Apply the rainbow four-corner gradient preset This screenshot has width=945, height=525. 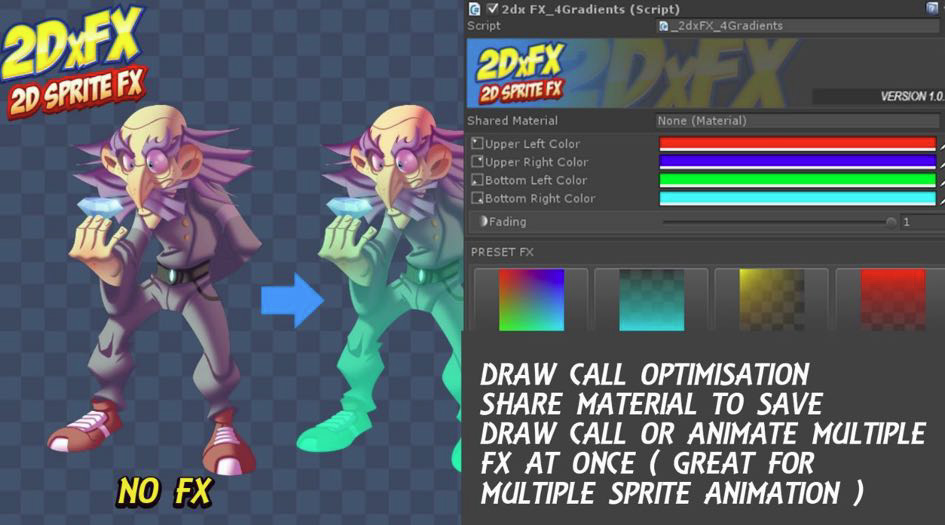point(531,300)
